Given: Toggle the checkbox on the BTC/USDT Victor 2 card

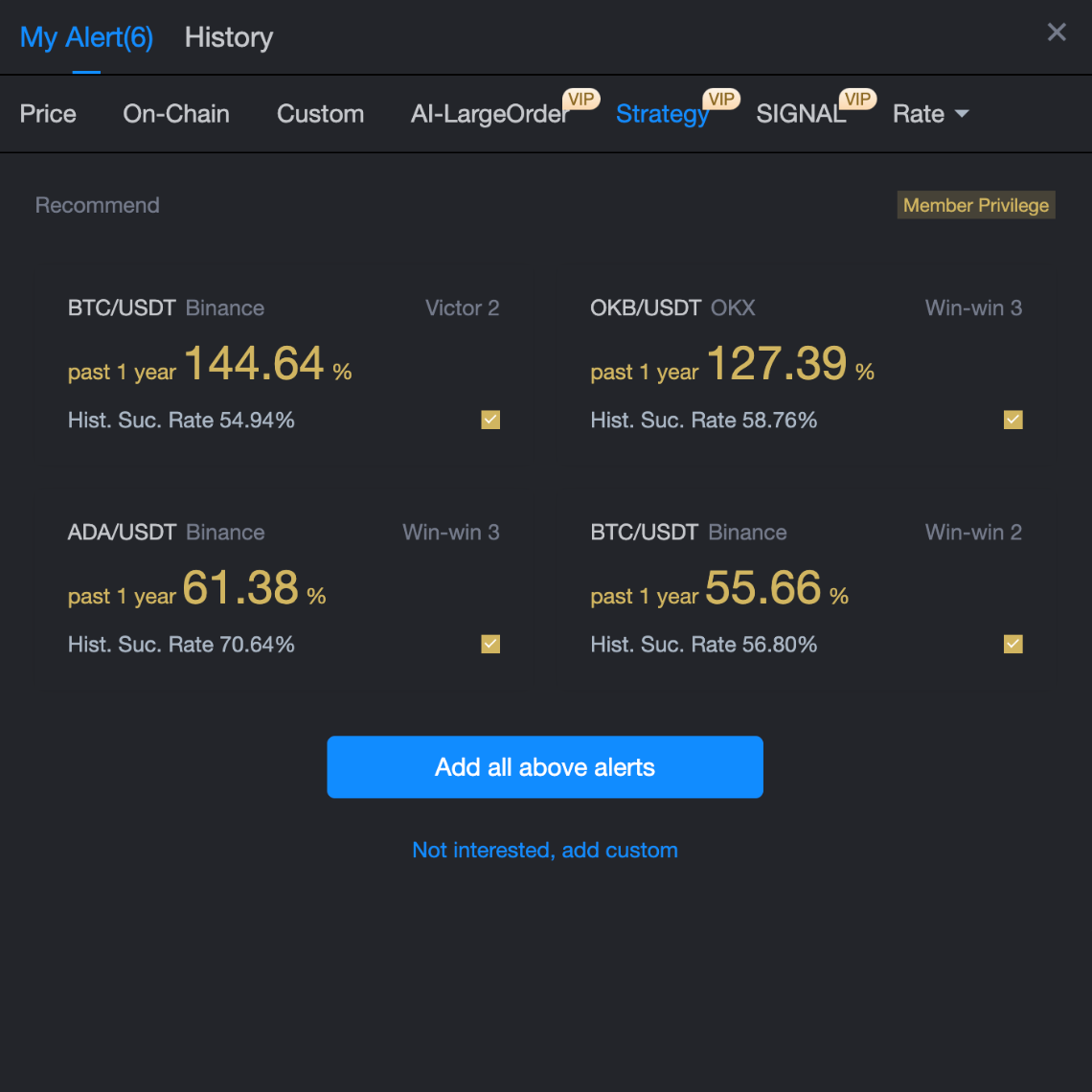Looking at the screenshot, I should (489, 420).
